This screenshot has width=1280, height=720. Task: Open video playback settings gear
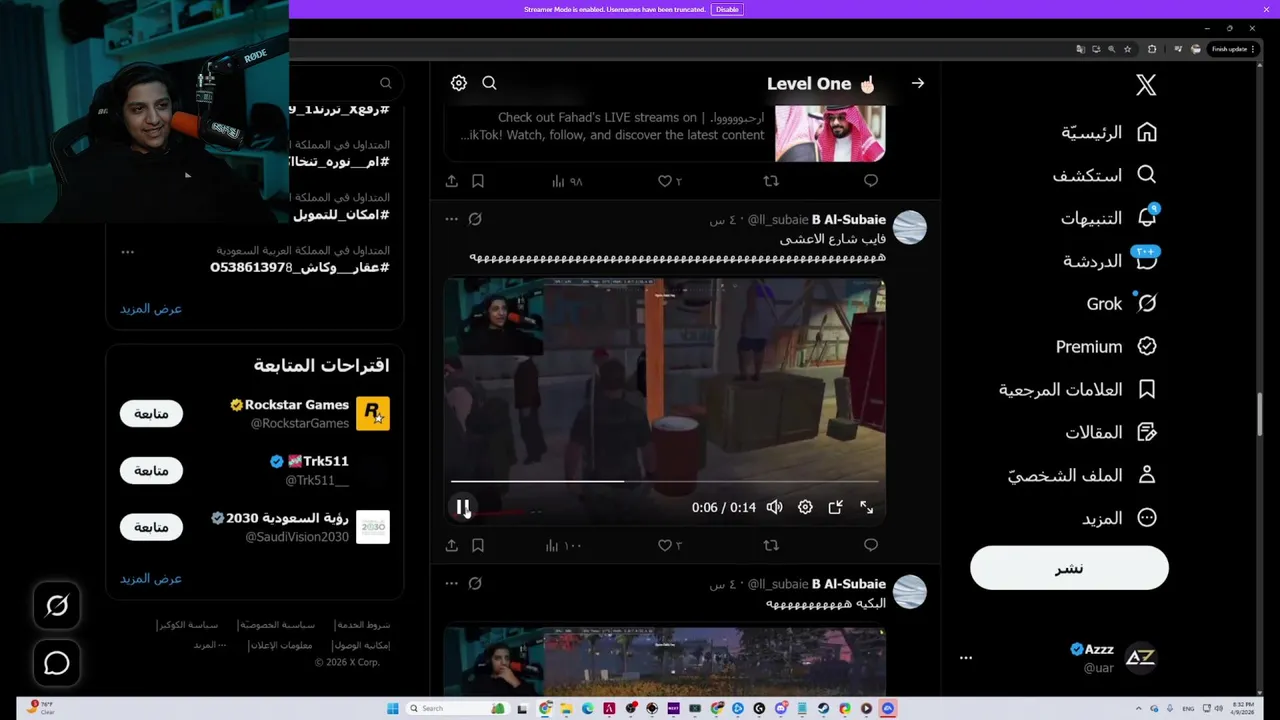click(805, 507)
